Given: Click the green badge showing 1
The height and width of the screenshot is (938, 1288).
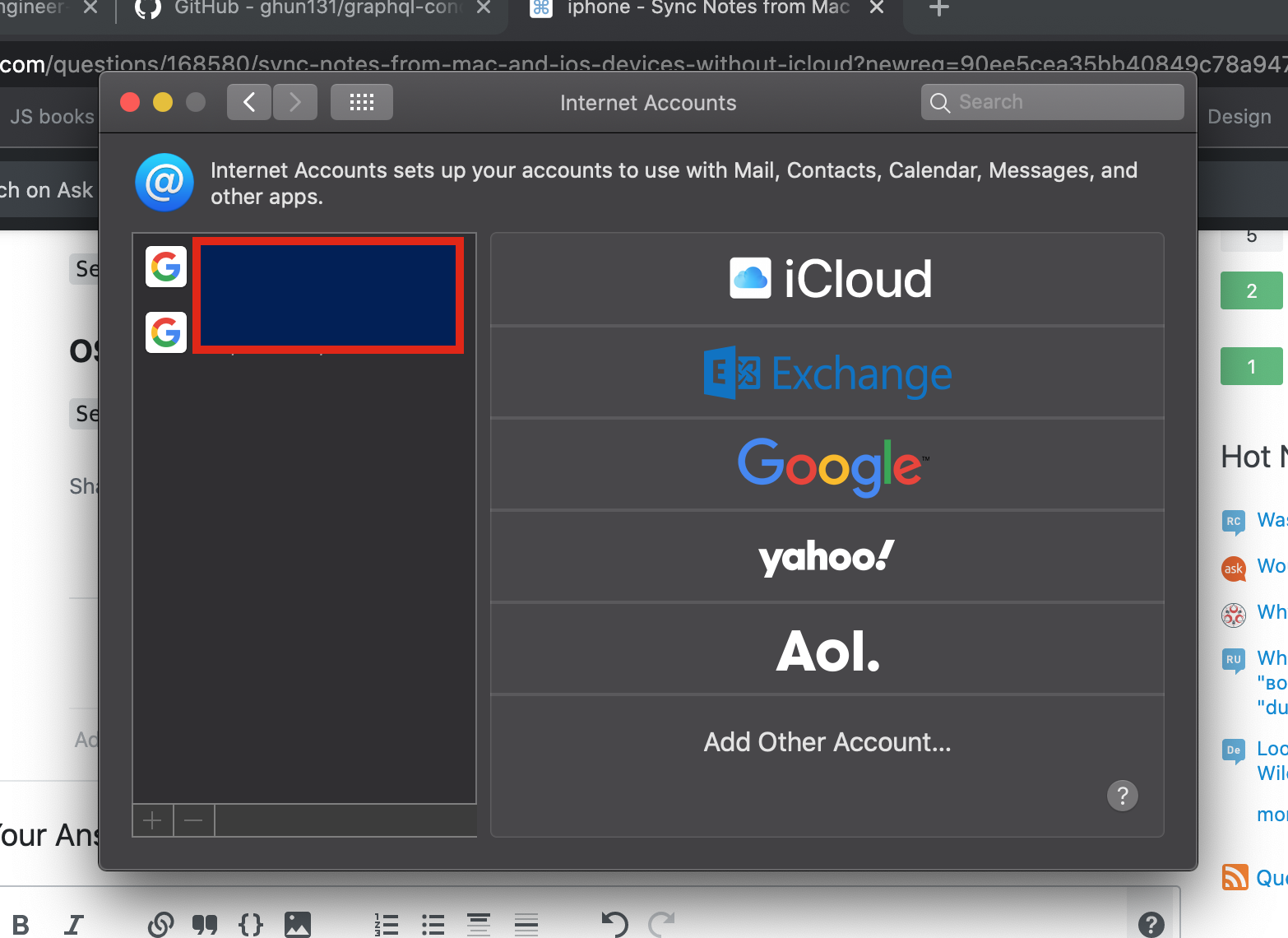Looking at the screenshot, I should [1252, 366].
